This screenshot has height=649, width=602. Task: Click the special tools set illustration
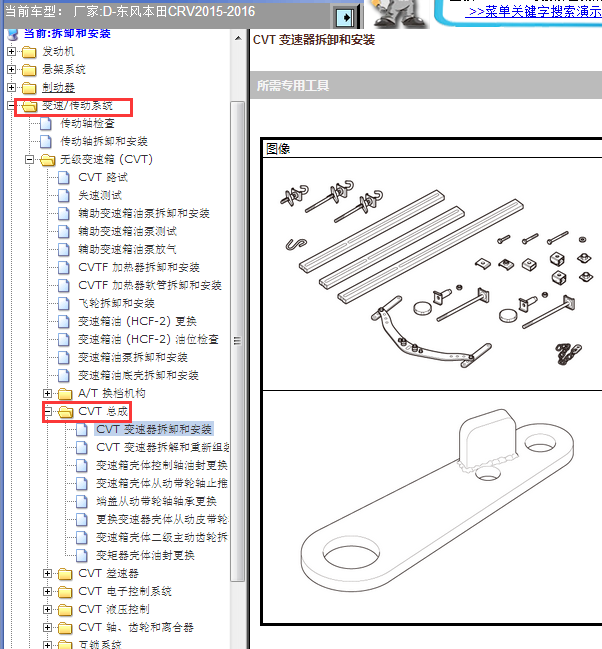437,273
